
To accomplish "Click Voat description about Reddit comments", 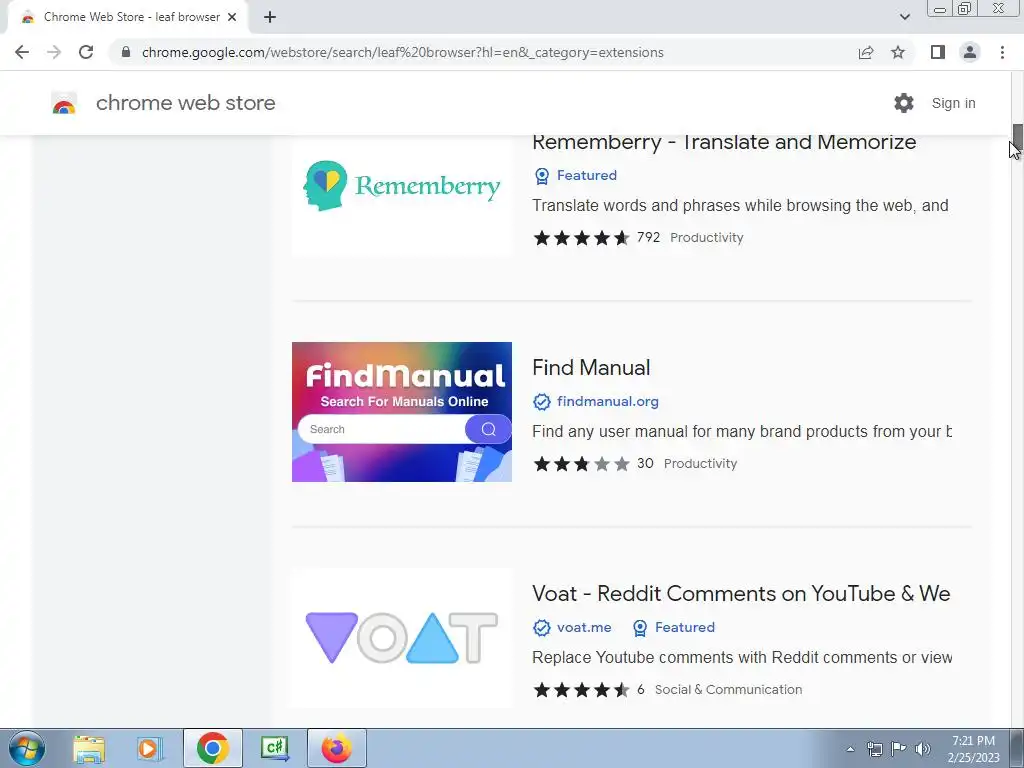I will [x=742, y=658].
